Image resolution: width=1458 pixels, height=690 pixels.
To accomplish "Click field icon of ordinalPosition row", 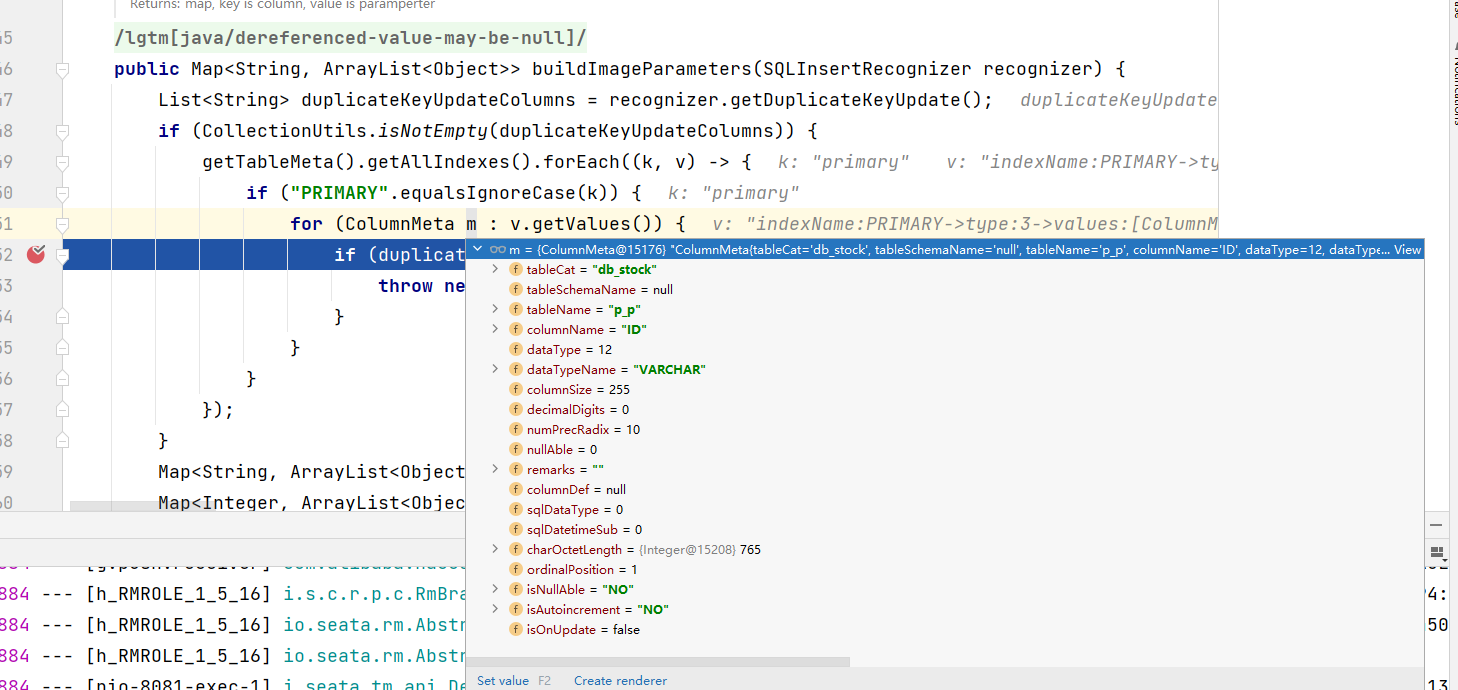I will coord(516,570).
